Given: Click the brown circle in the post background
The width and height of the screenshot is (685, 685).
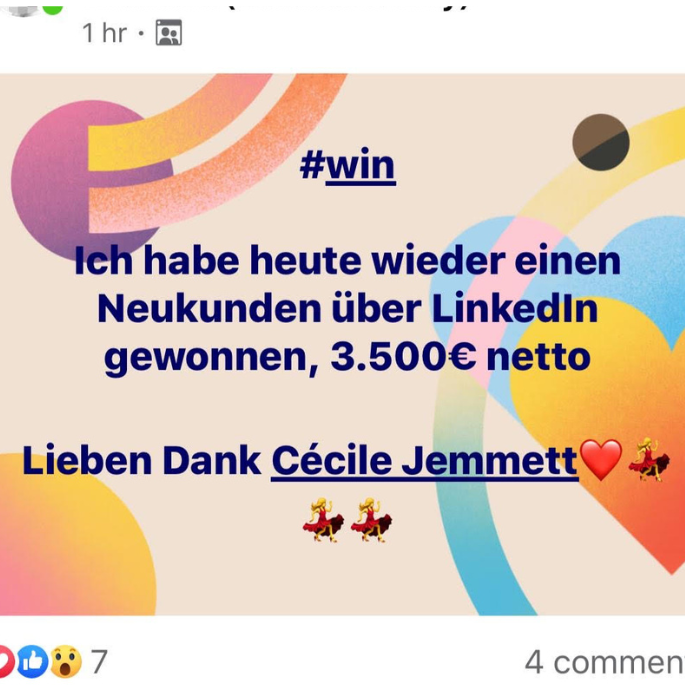Looking at the screenshot, I should point(601,142).
